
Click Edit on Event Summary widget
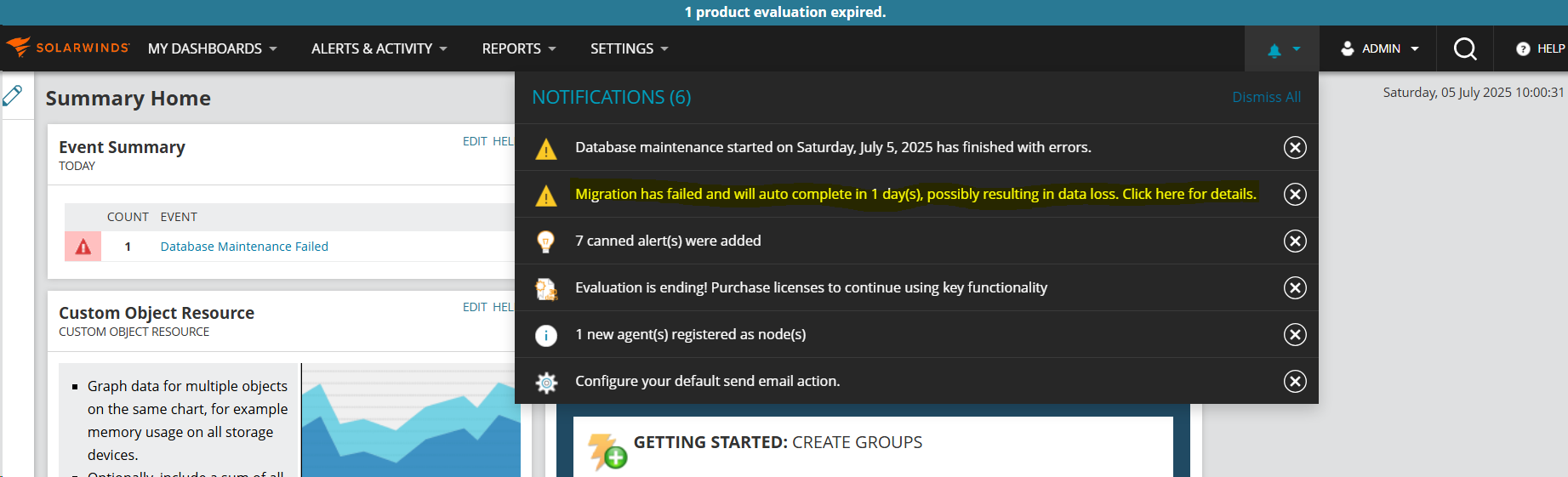[475, 141]
